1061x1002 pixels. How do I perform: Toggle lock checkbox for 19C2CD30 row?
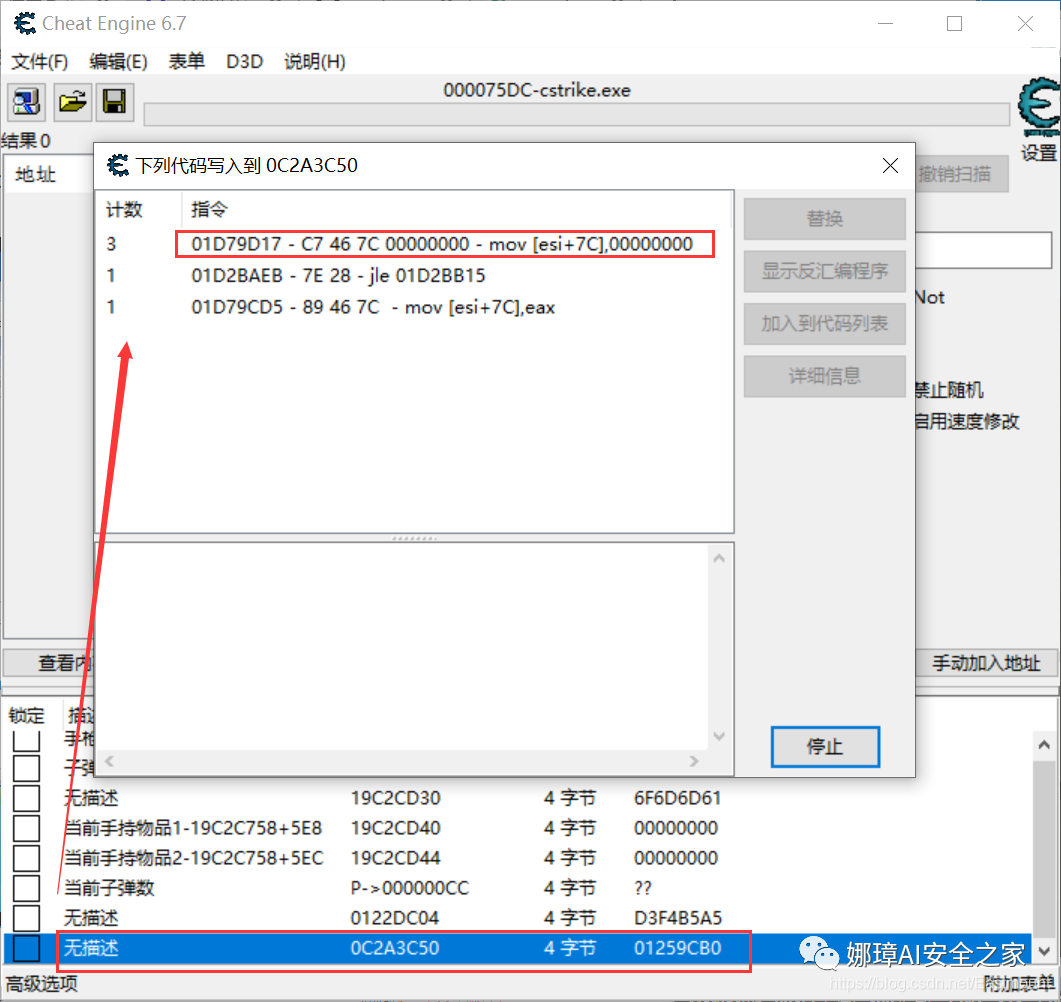tap(26, 798)
